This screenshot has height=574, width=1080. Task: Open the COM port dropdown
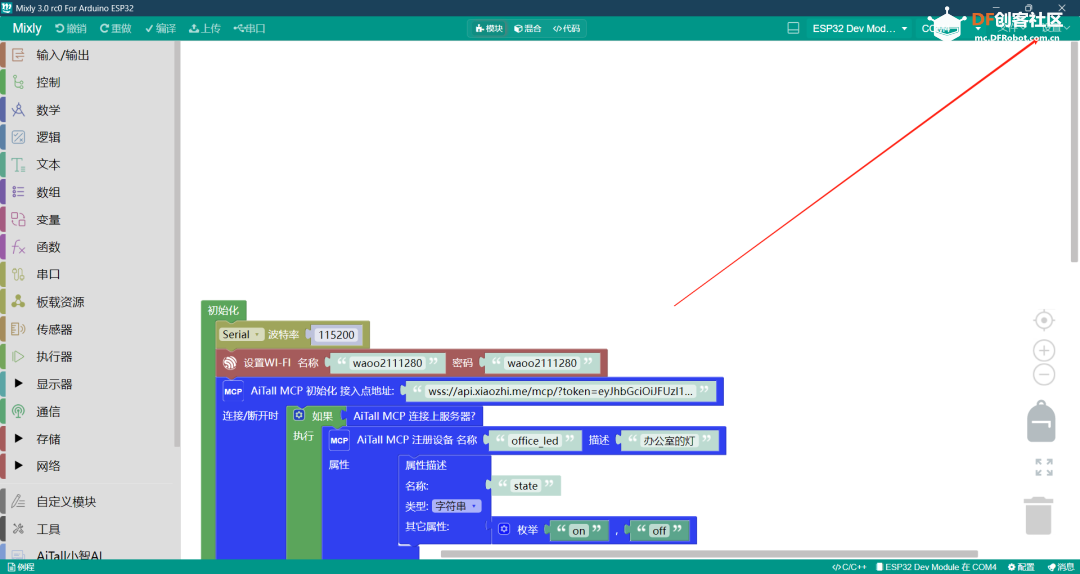(951, 28)
